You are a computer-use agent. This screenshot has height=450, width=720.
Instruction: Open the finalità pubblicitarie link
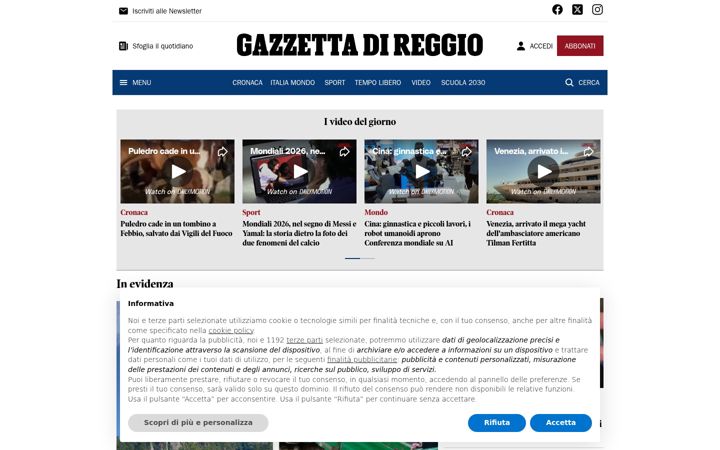362,360
